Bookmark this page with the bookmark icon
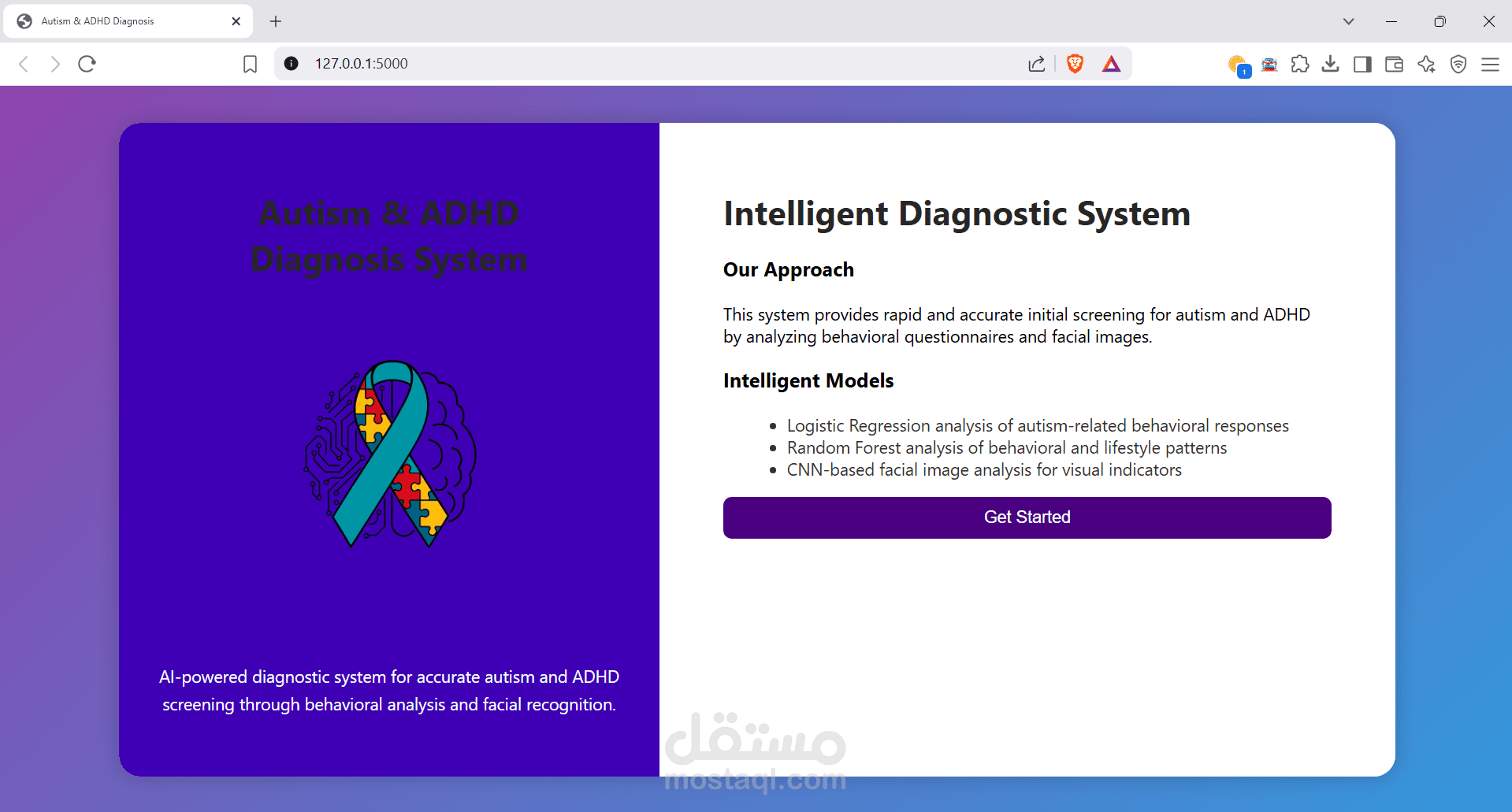This screenshot has height=812, width=1512. 250,64
